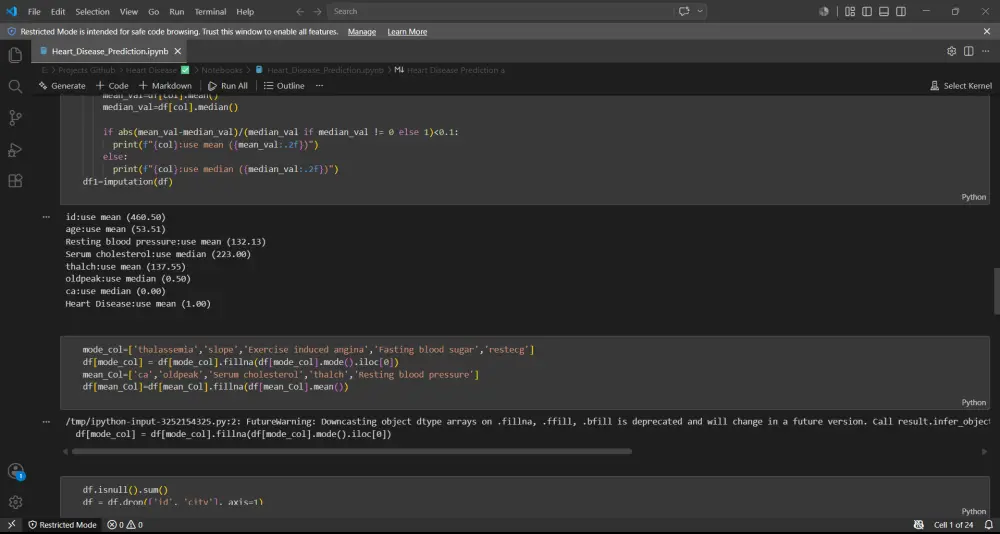This screenshot has height=534, width=1000.
Task: Open the Edit menu
Action: coord(58,11)
